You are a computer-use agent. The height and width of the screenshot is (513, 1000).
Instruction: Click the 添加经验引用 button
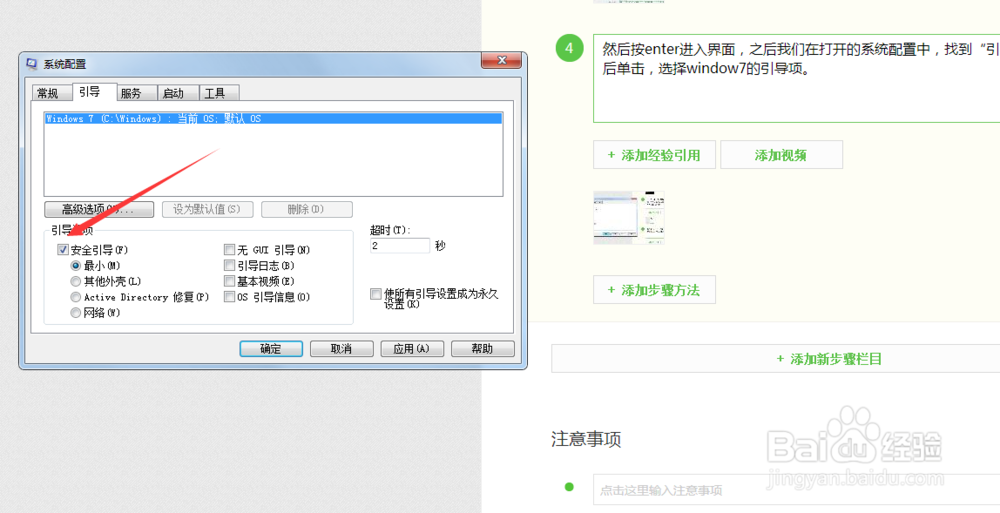[653, 155]
